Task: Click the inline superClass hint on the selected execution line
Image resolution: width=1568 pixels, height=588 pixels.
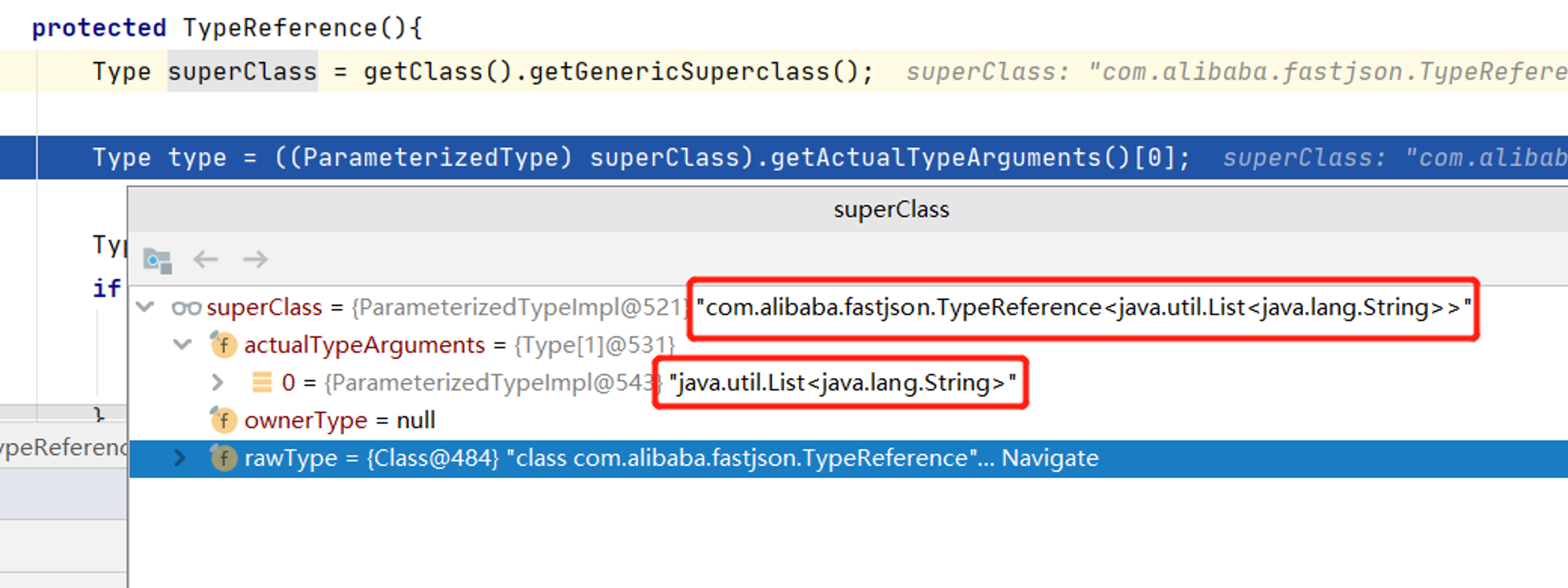Action: (x=1395, y=158)
